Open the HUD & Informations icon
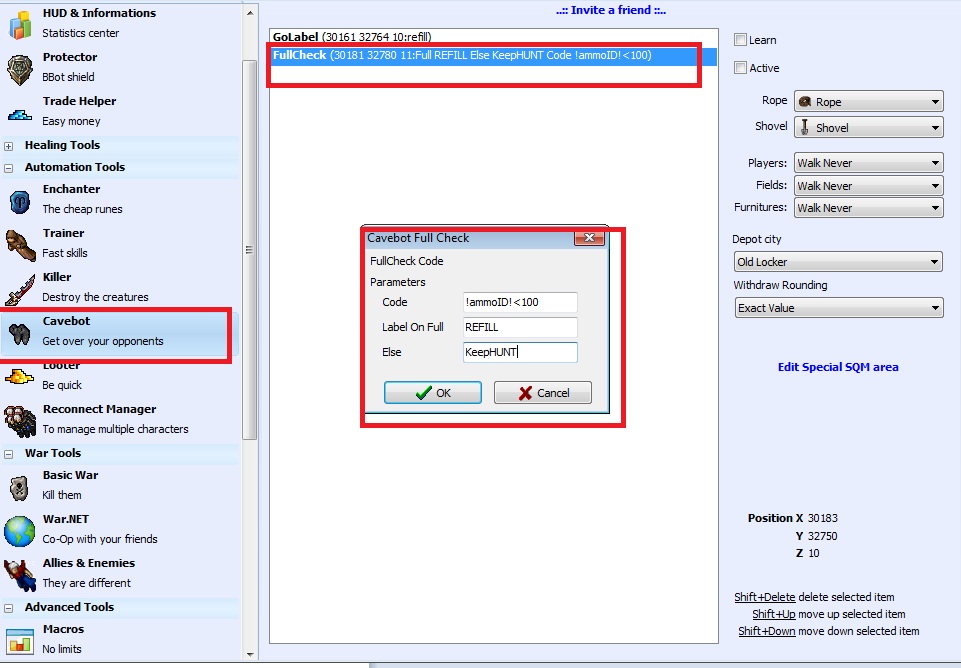Viewport: 961px width, 668px height. 20,23
